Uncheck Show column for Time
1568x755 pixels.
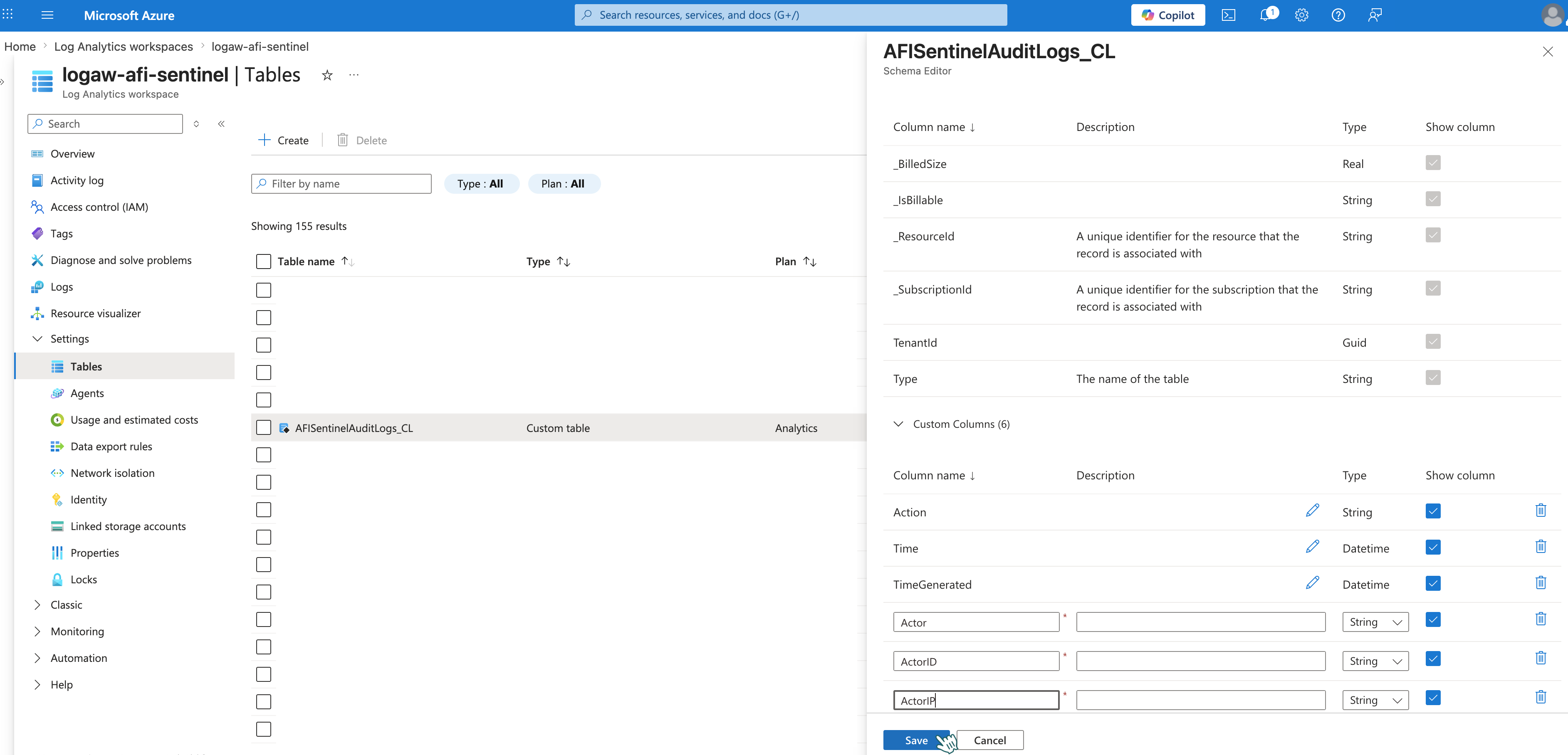tap(1433, 548)
